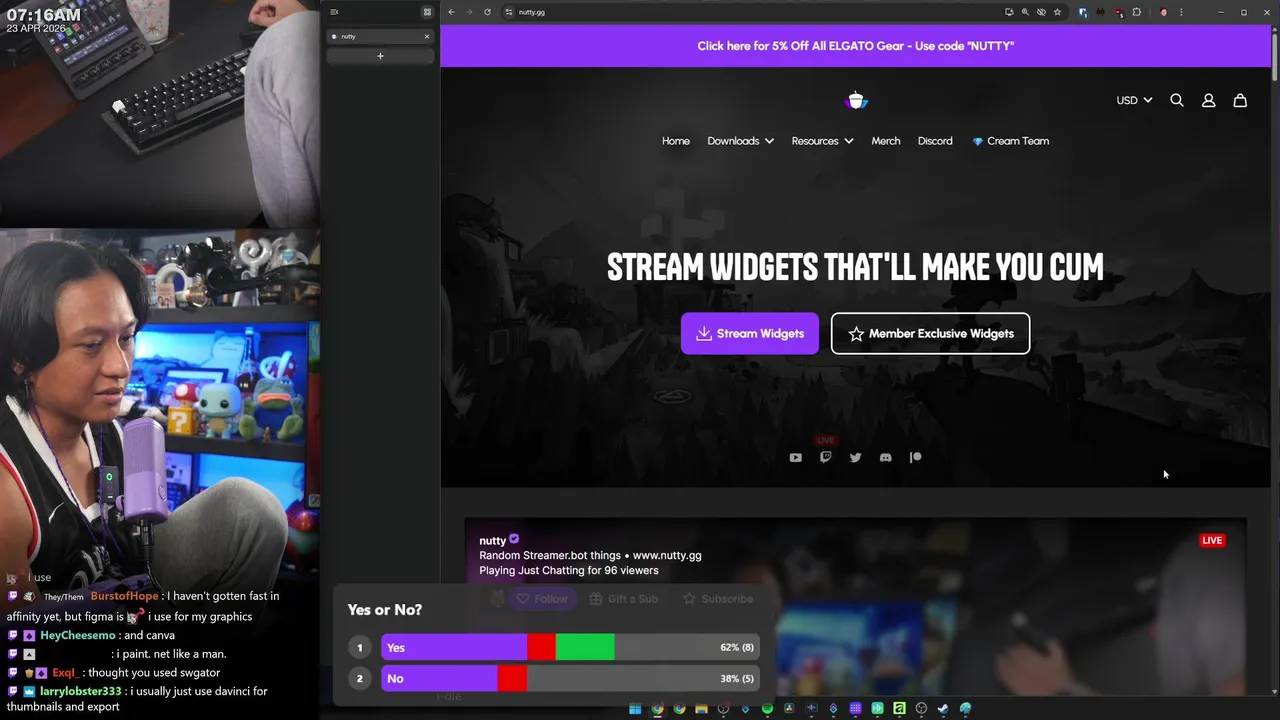Click the sidebar tab grid icon
1280x720 pixels.
pos(427,12)
